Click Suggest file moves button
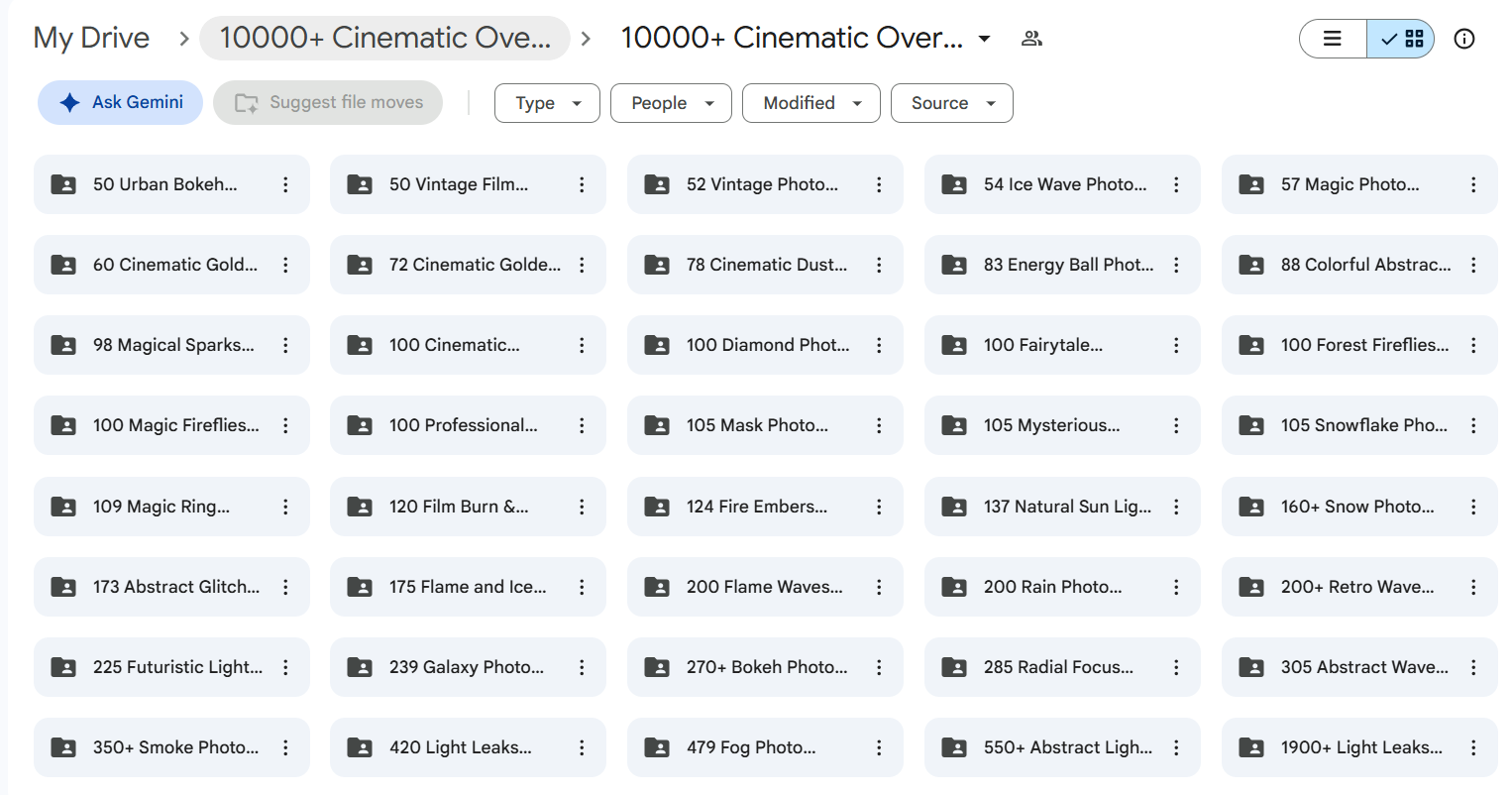 pyautogui.click(x=328, y=102)
